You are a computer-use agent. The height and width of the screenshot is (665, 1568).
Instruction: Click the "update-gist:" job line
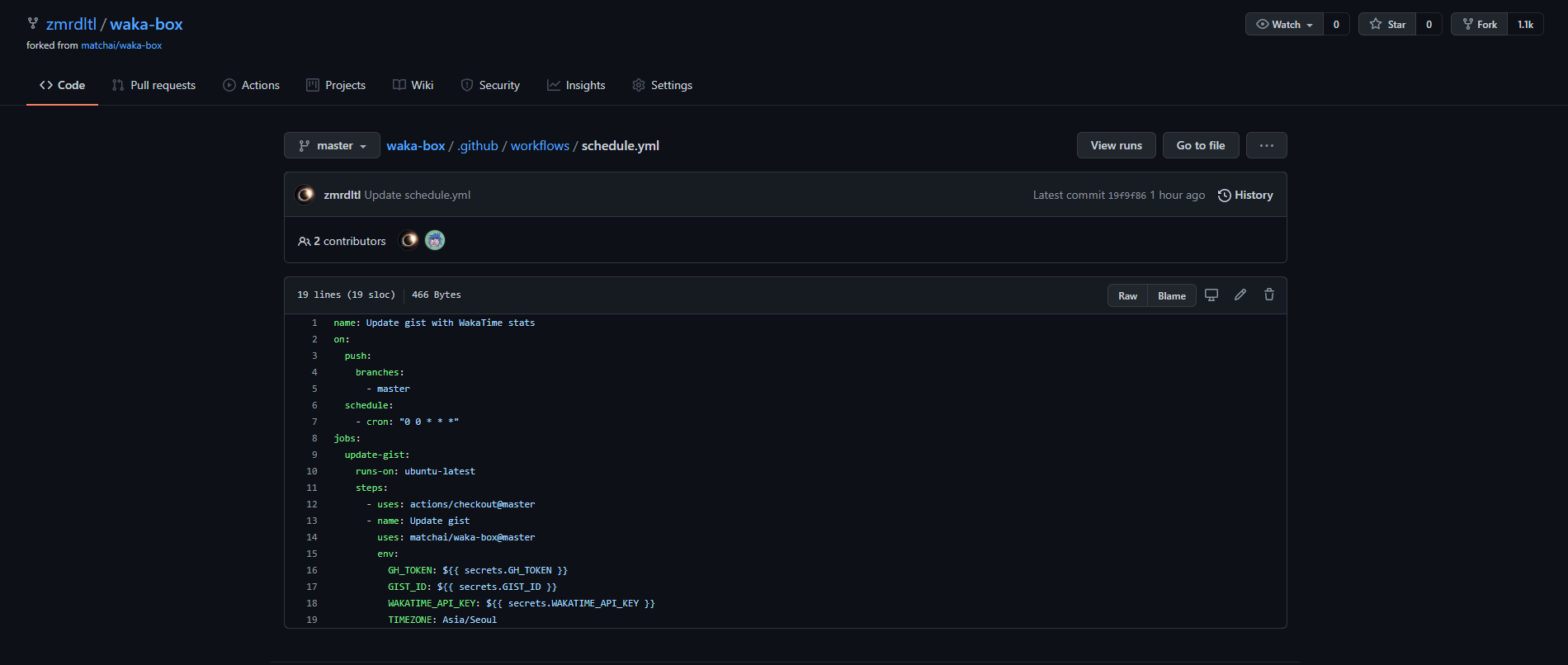point(377,455)
